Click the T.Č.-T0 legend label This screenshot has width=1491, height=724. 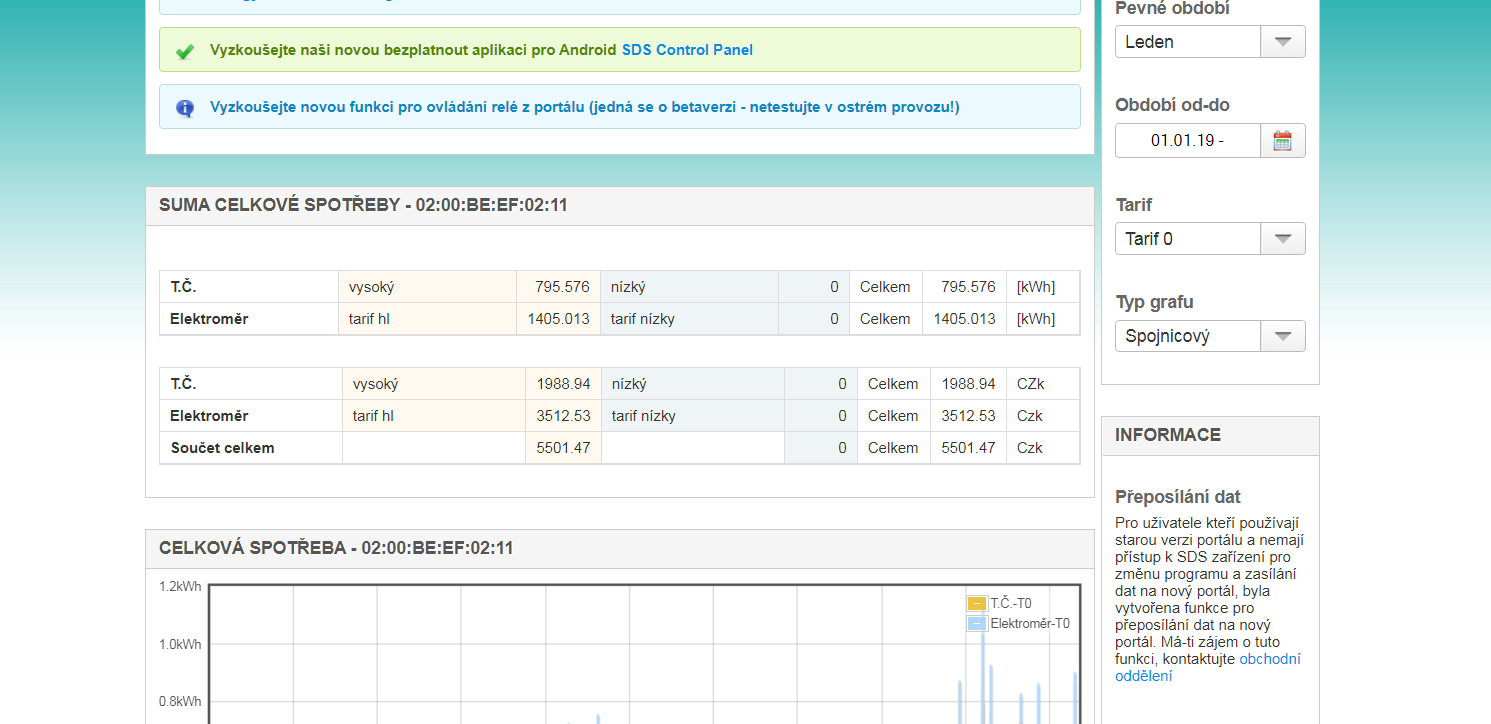[x=1011, y=603]
